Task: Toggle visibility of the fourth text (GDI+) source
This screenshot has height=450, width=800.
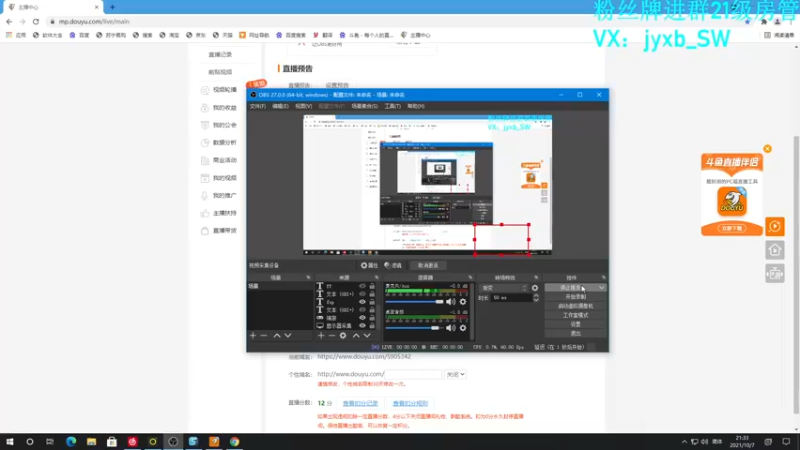Action: tap(362, 310)
